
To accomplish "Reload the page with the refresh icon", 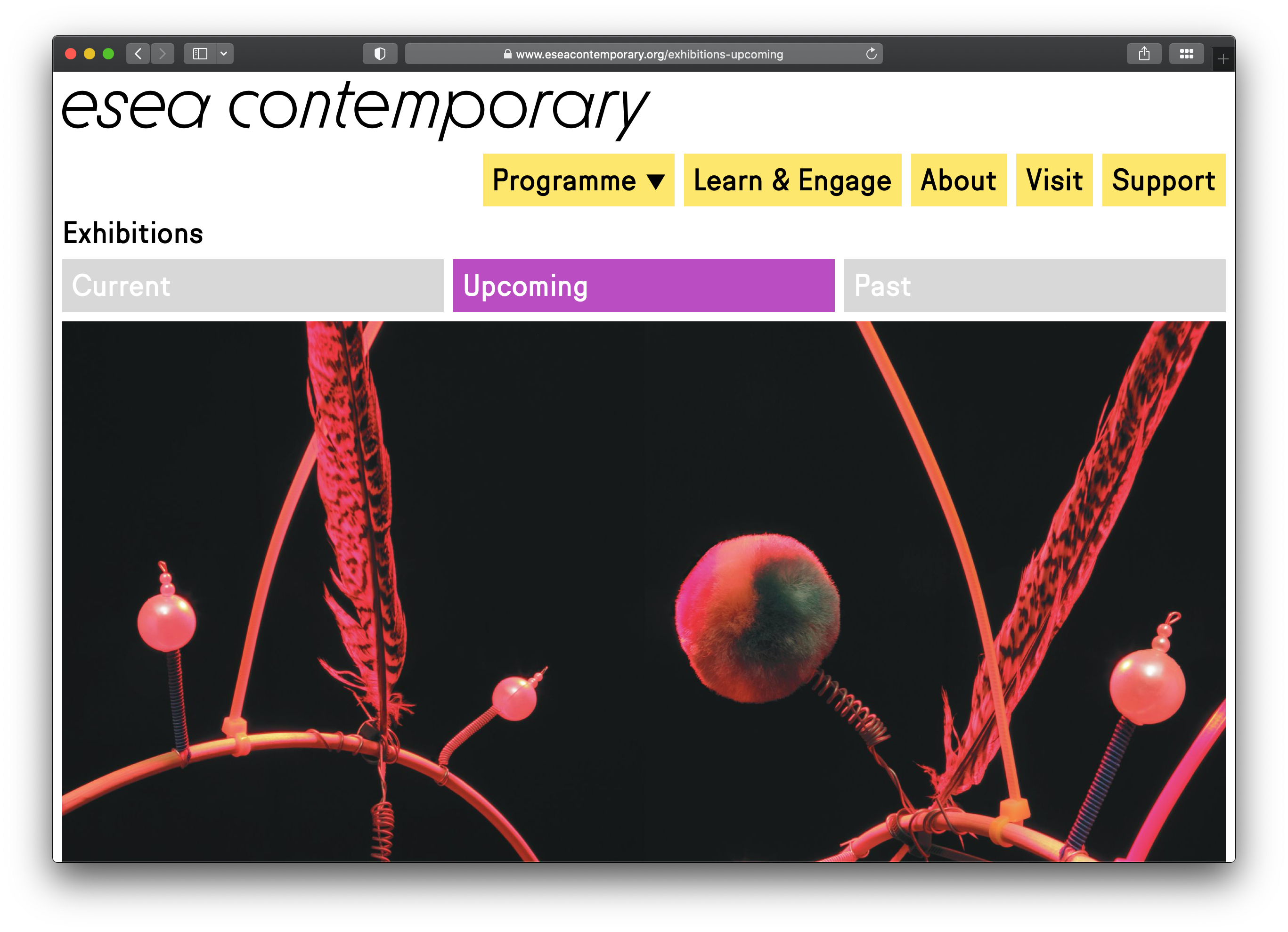I will (x=871, y=54).
